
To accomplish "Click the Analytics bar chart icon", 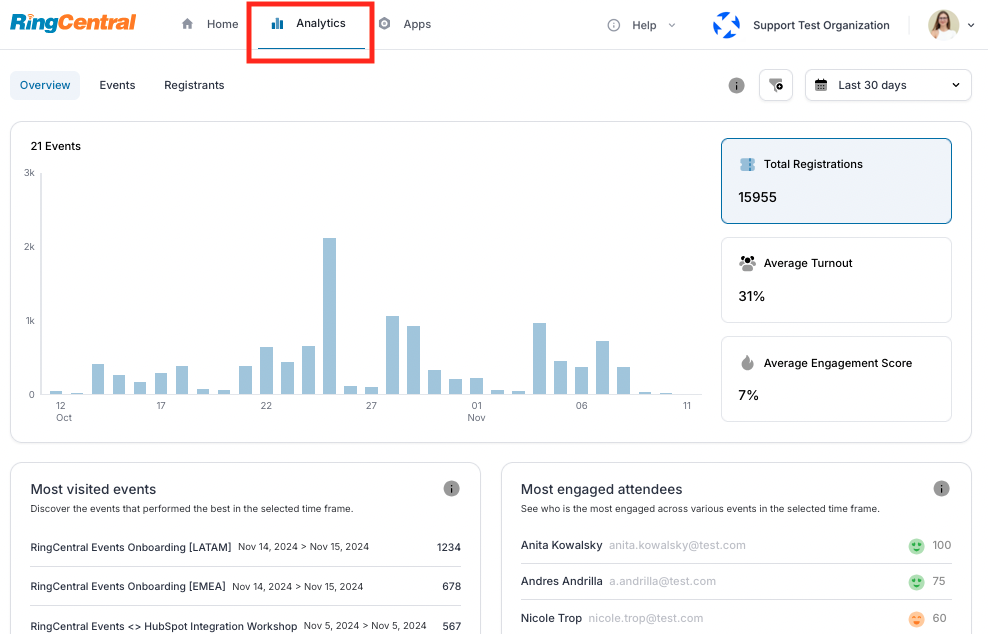I will [x=277, y=23].
